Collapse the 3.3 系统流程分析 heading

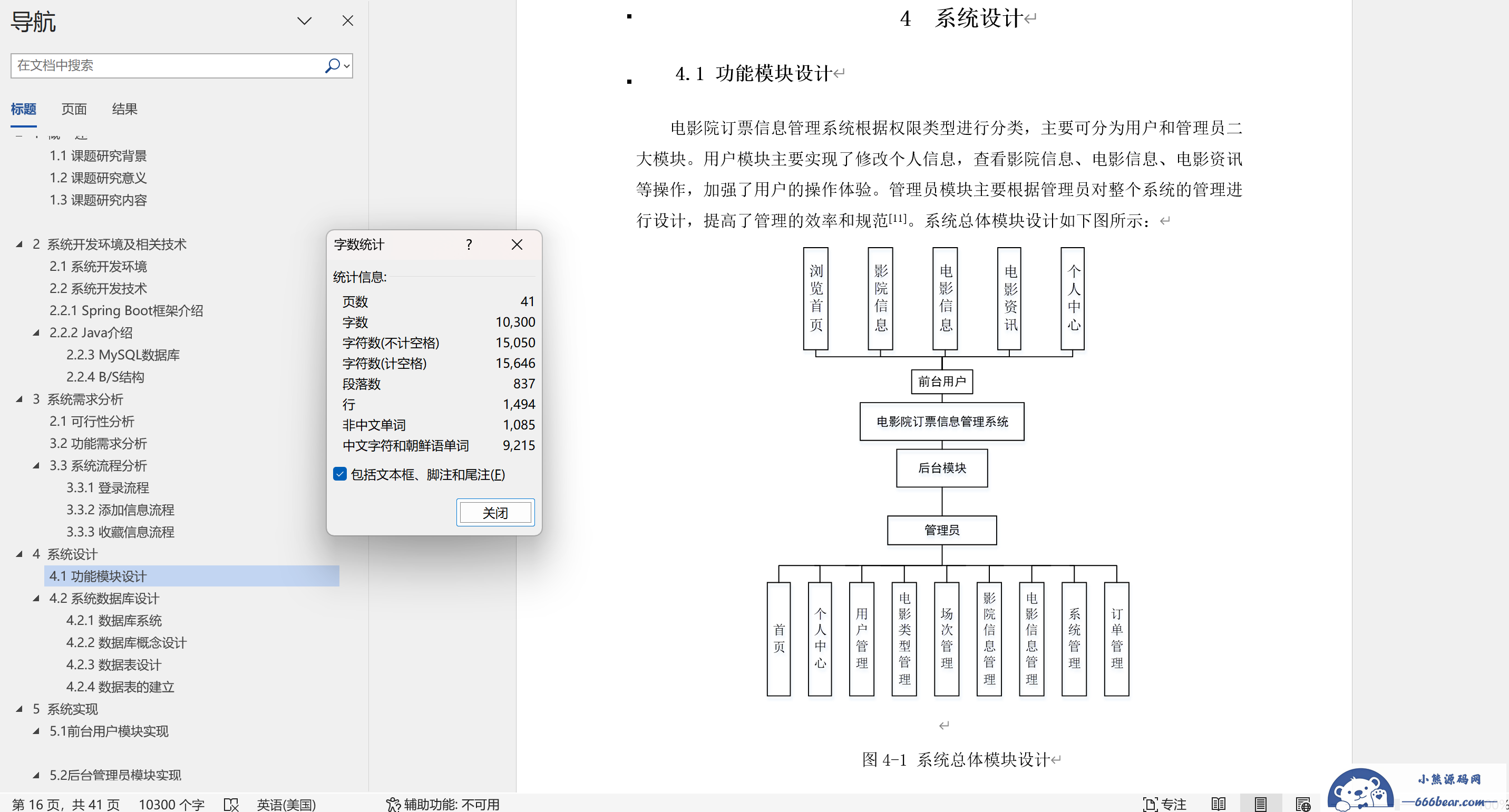tap(36, 466)
